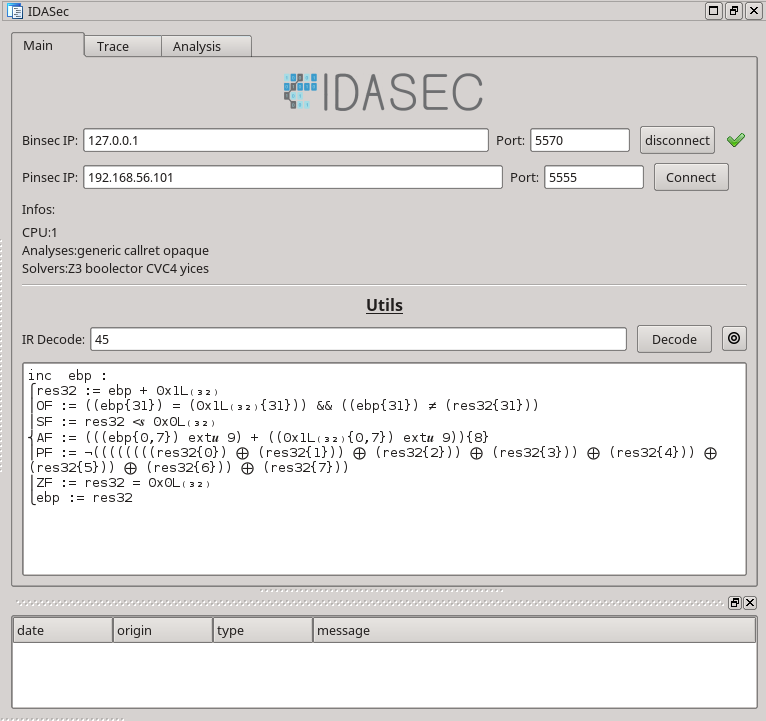Click the IDASEC logo image
The image size is (766, 721).
[384, 92]
